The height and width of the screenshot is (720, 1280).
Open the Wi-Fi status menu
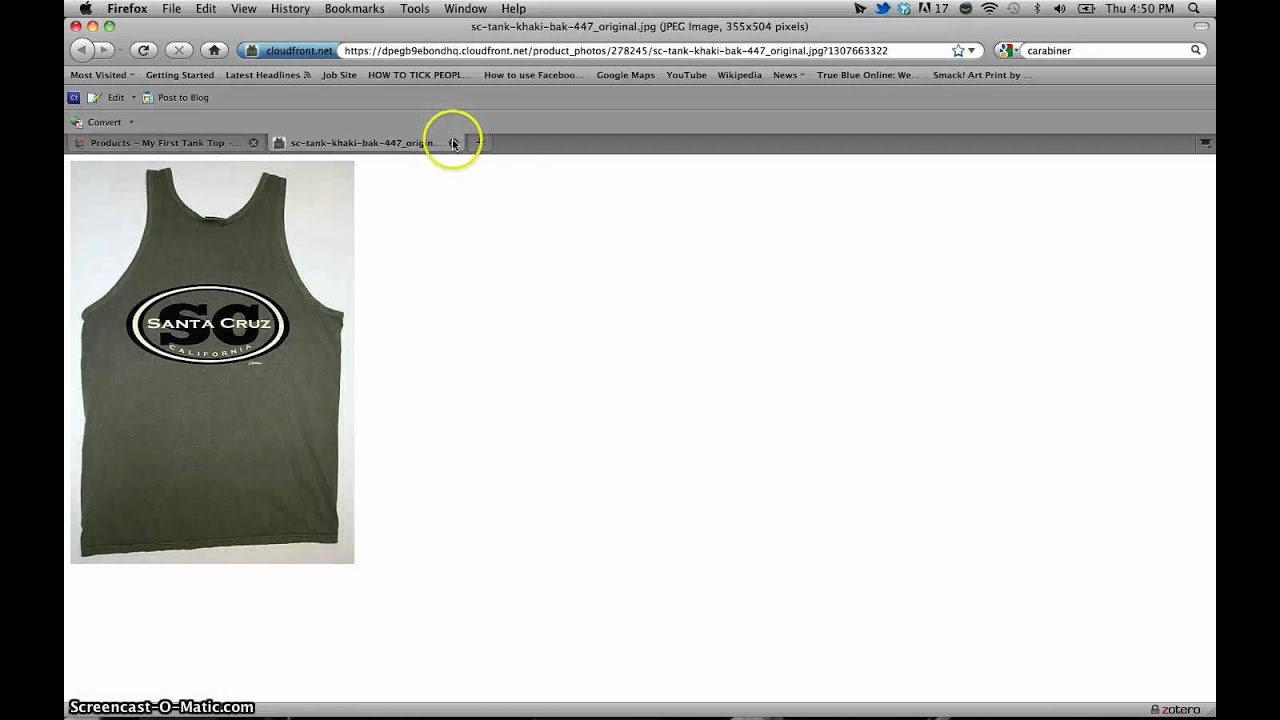pyautogui.click(x=989, y=8)
